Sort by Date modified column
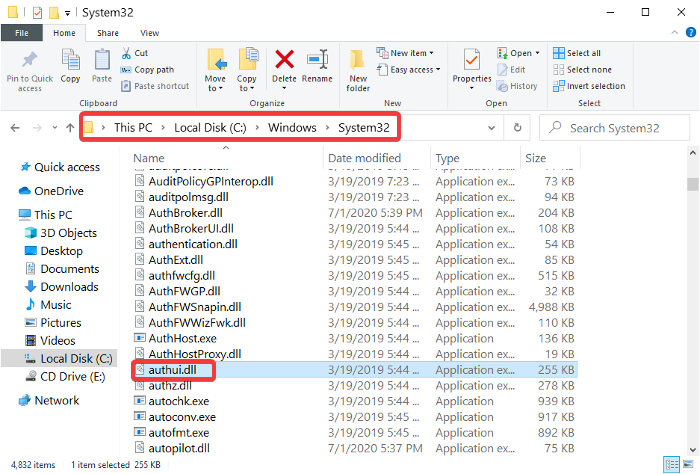The image size is (700, 474). (x=377, y=158)
